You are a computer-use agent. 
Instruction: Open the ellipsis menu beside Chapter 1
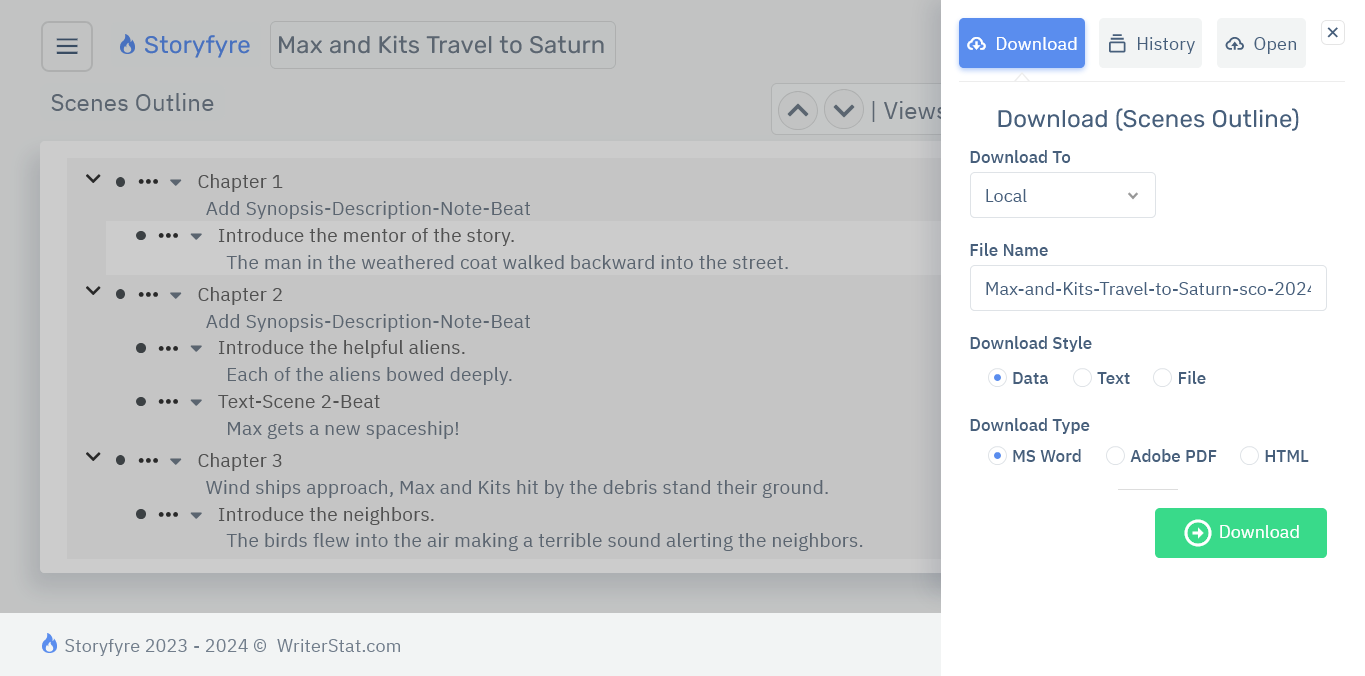coord(148,181)
